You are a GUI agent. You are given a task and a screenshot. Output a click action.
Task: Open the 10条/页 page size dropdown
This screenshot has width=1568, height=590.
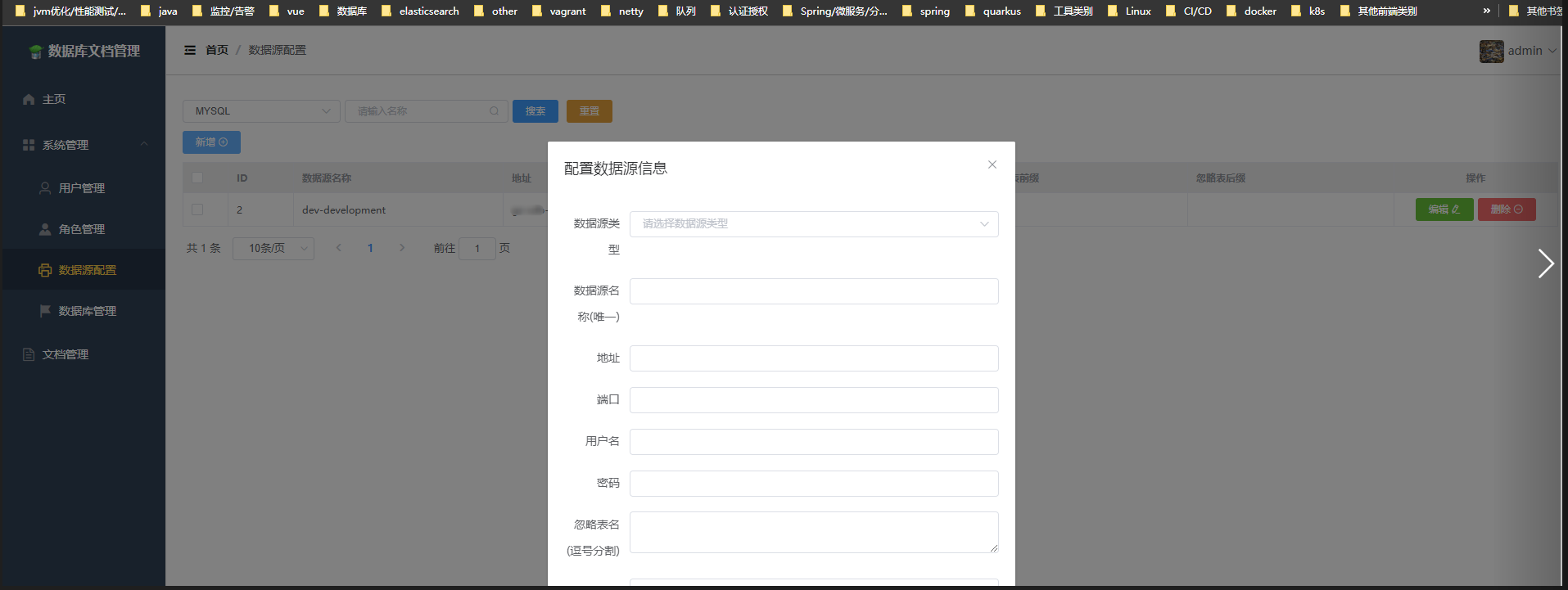[273, 248]
